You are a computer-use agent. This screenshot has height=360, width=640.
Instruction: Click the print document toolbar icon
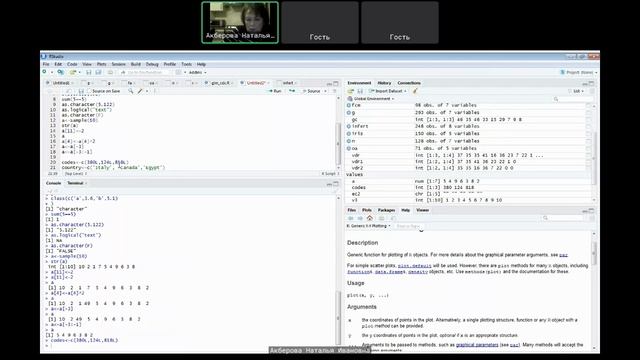click(x=110, y=72)
